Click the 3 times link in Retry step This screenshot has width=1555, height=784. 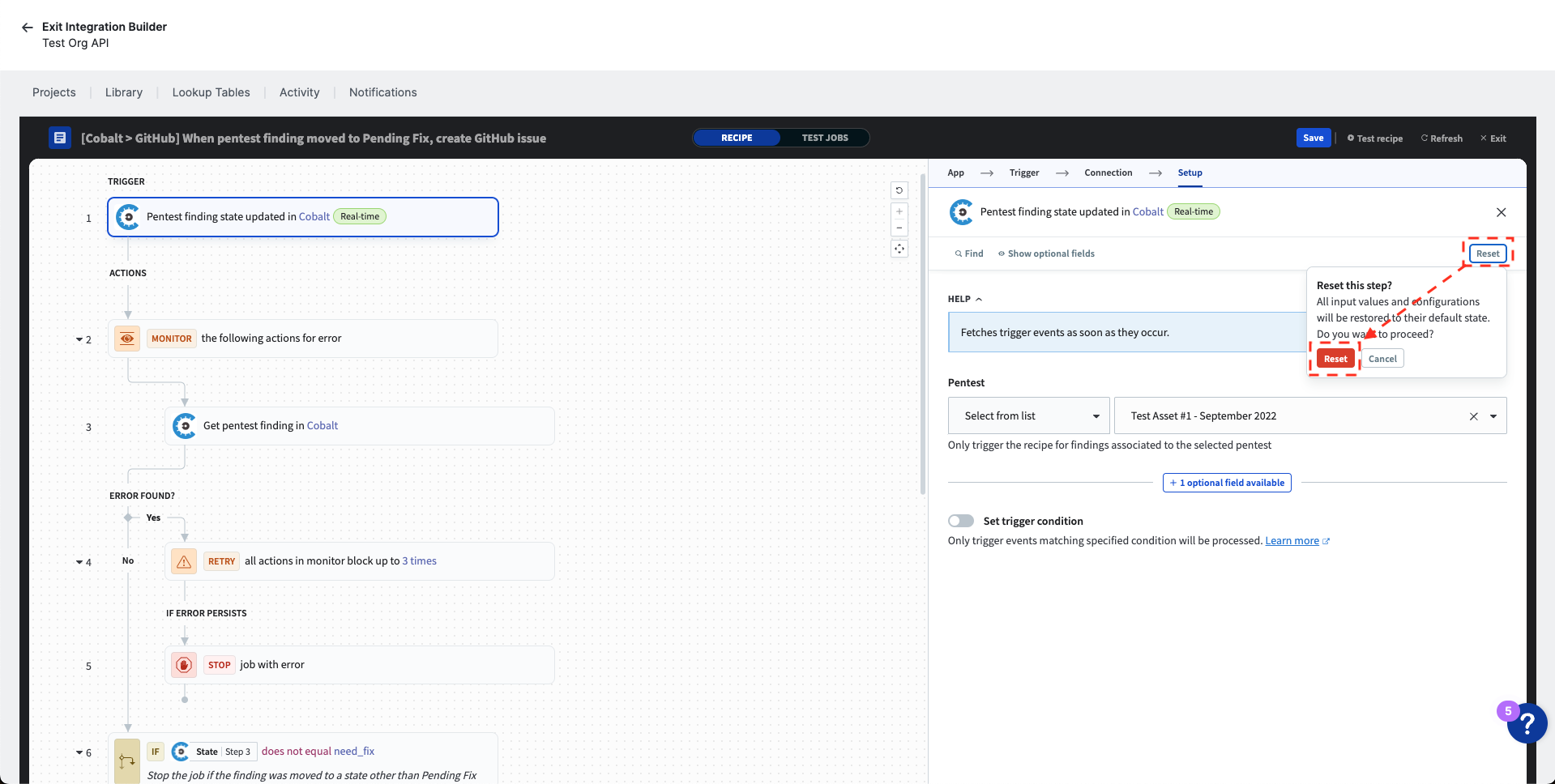(420, 561)
